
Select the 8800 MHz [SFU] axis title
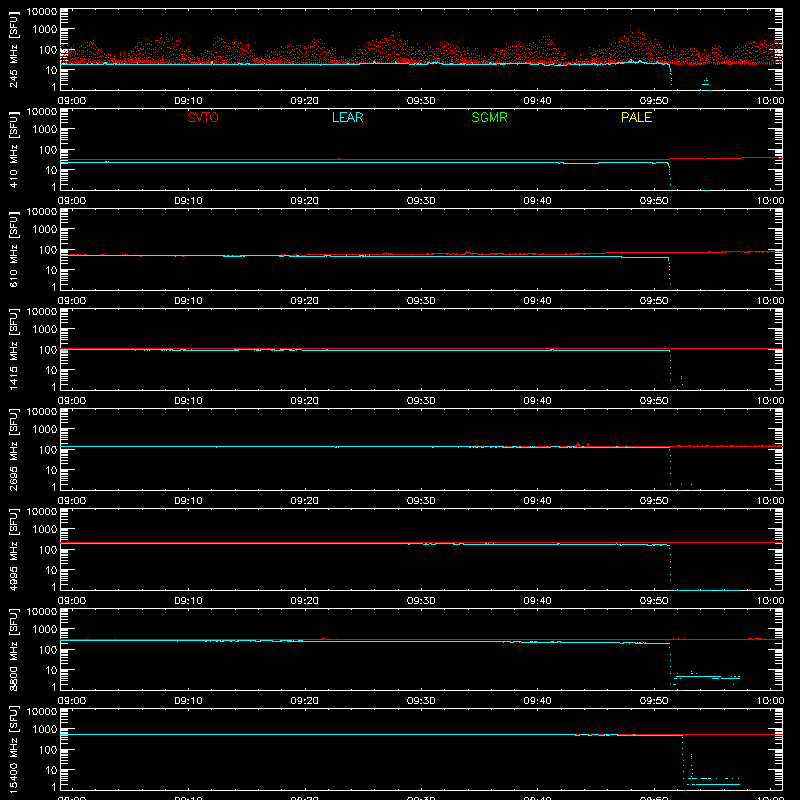coord(14,650)
